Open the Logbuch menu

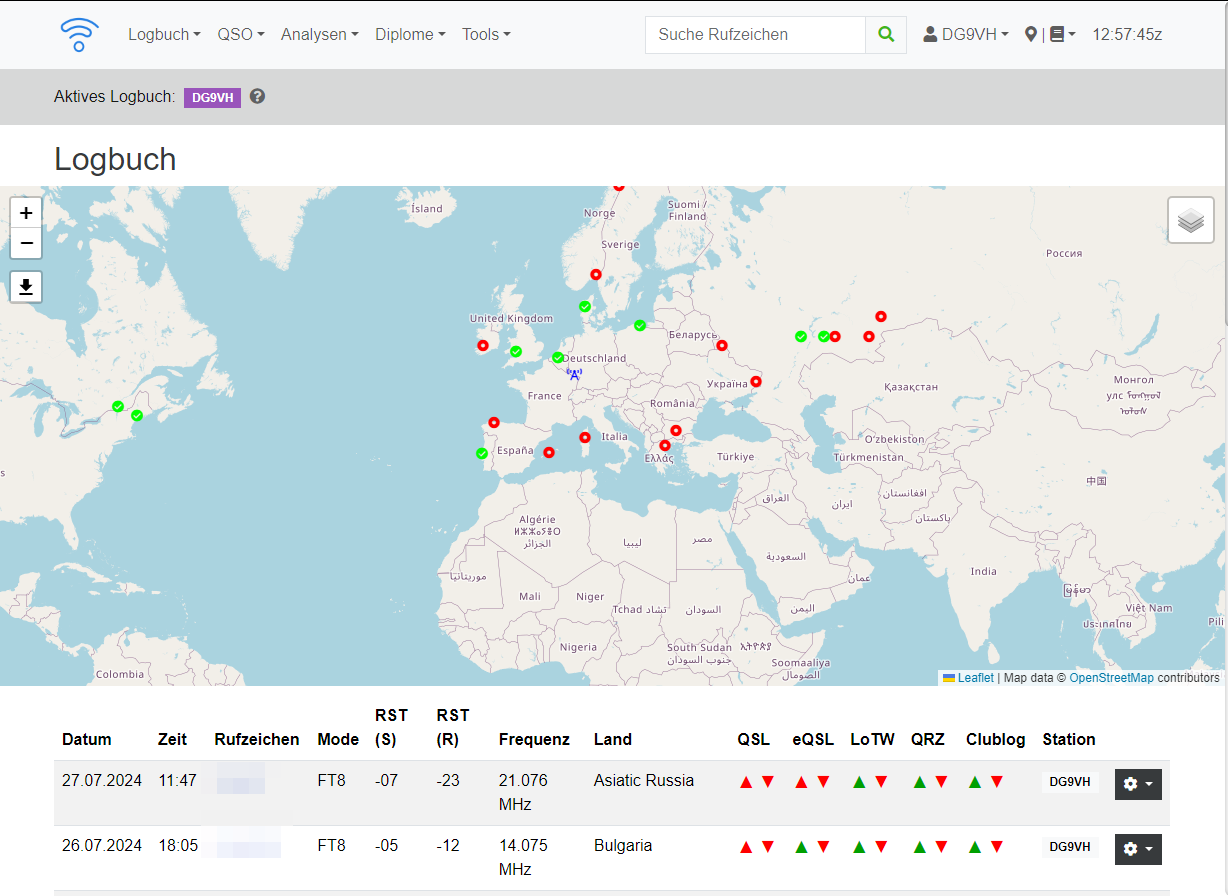(x=164, y=34)
